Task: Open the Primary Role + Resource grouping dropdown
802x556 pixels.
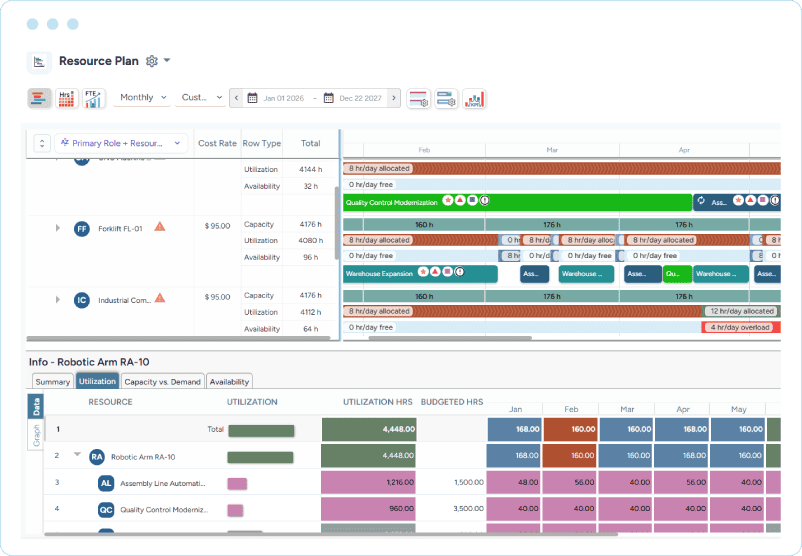Action: [x=121, y=143]
